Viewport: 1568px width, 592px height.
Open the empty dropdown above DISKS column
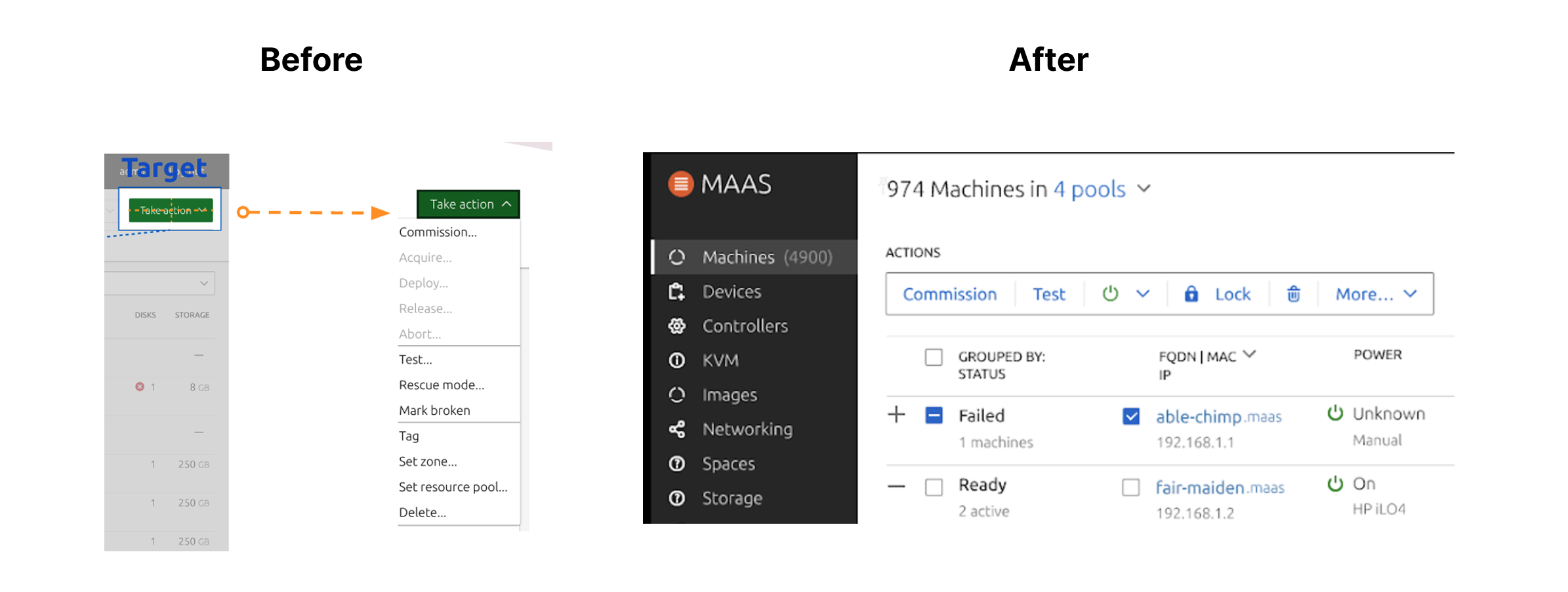[x=159, y=283]
